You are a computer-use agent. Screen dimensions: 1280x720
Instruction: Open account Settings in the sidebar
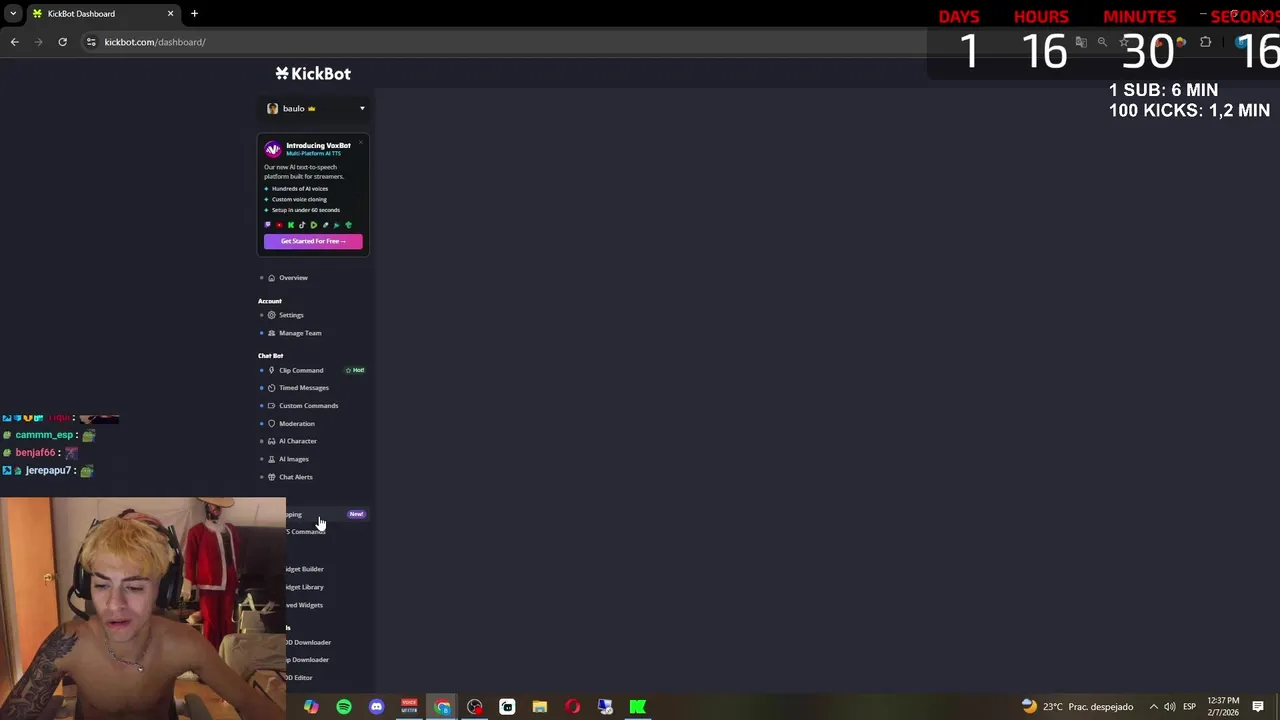[291, 315]
